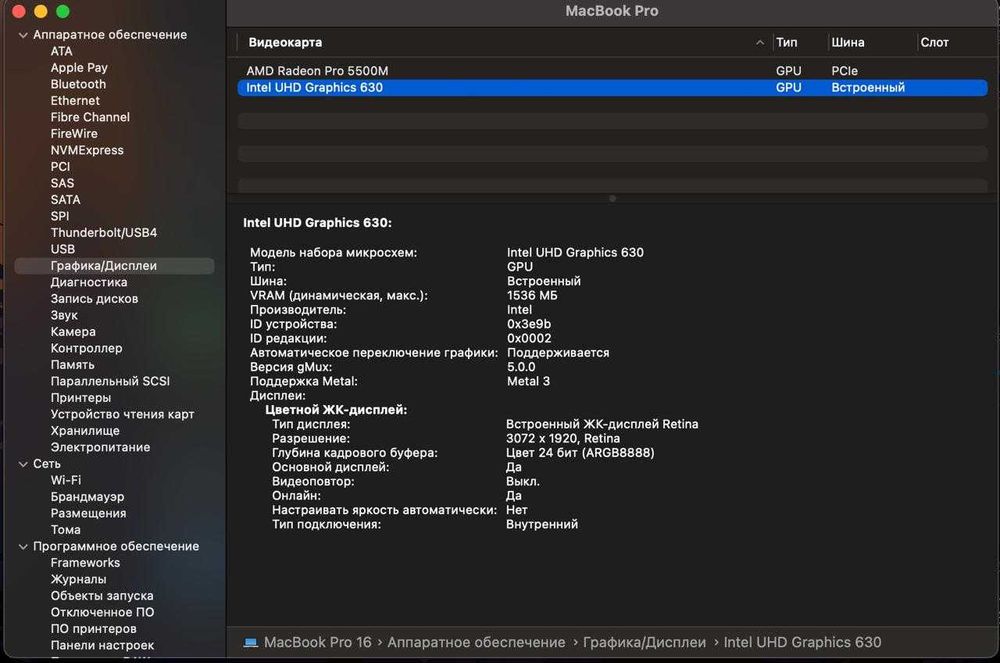Click Графика/Дисплеи in the path bar
Viewport: 1000px width, 663px height.
pos(645,643)
